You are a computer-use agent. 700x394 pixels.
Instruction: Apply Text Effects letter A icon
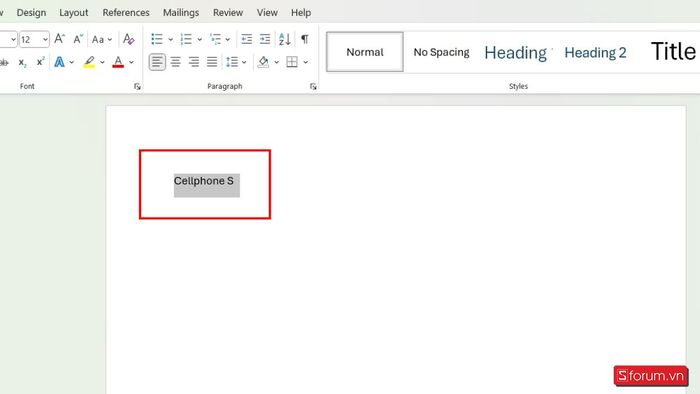click(59, 62)
